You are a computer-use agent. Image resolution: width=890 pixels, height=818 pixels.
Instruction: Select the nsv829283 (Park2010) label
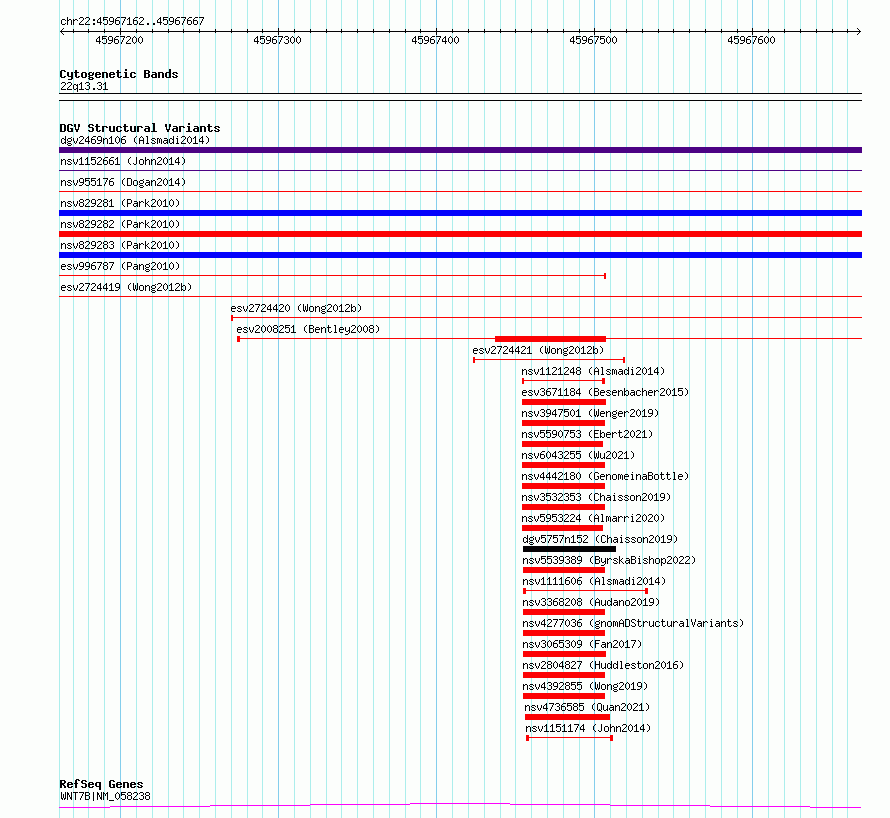(x=120, y=245)
